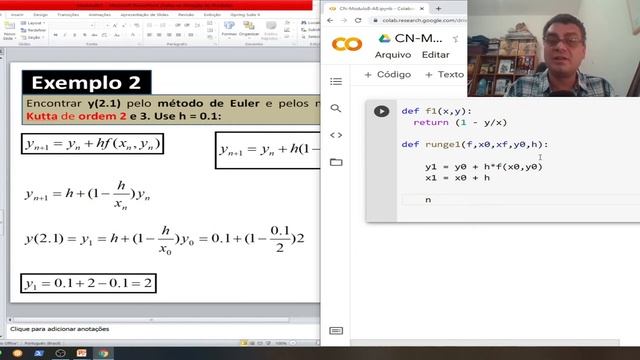The image size is (640, 360).
Task: Close the CN-Modulo8 Colab tab
Action: tap(422, 8)
